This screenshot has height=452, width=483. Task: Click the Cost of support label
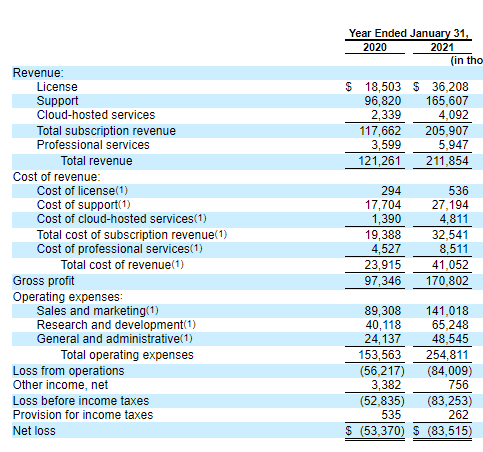[x=83, y=205]
